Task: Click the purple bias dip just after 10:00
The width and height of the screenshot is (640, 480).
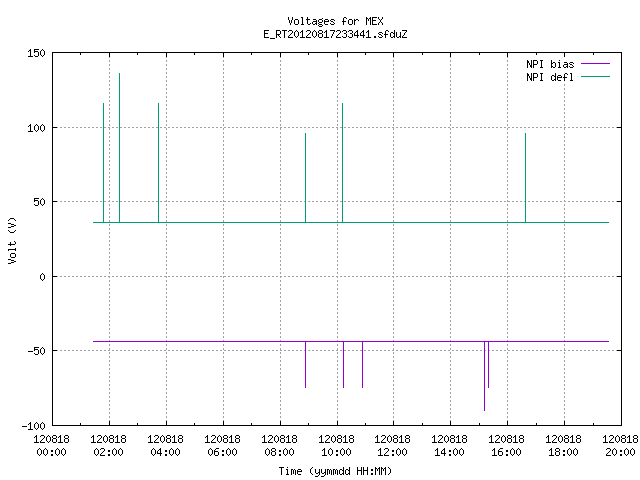Action: point(343,364)
